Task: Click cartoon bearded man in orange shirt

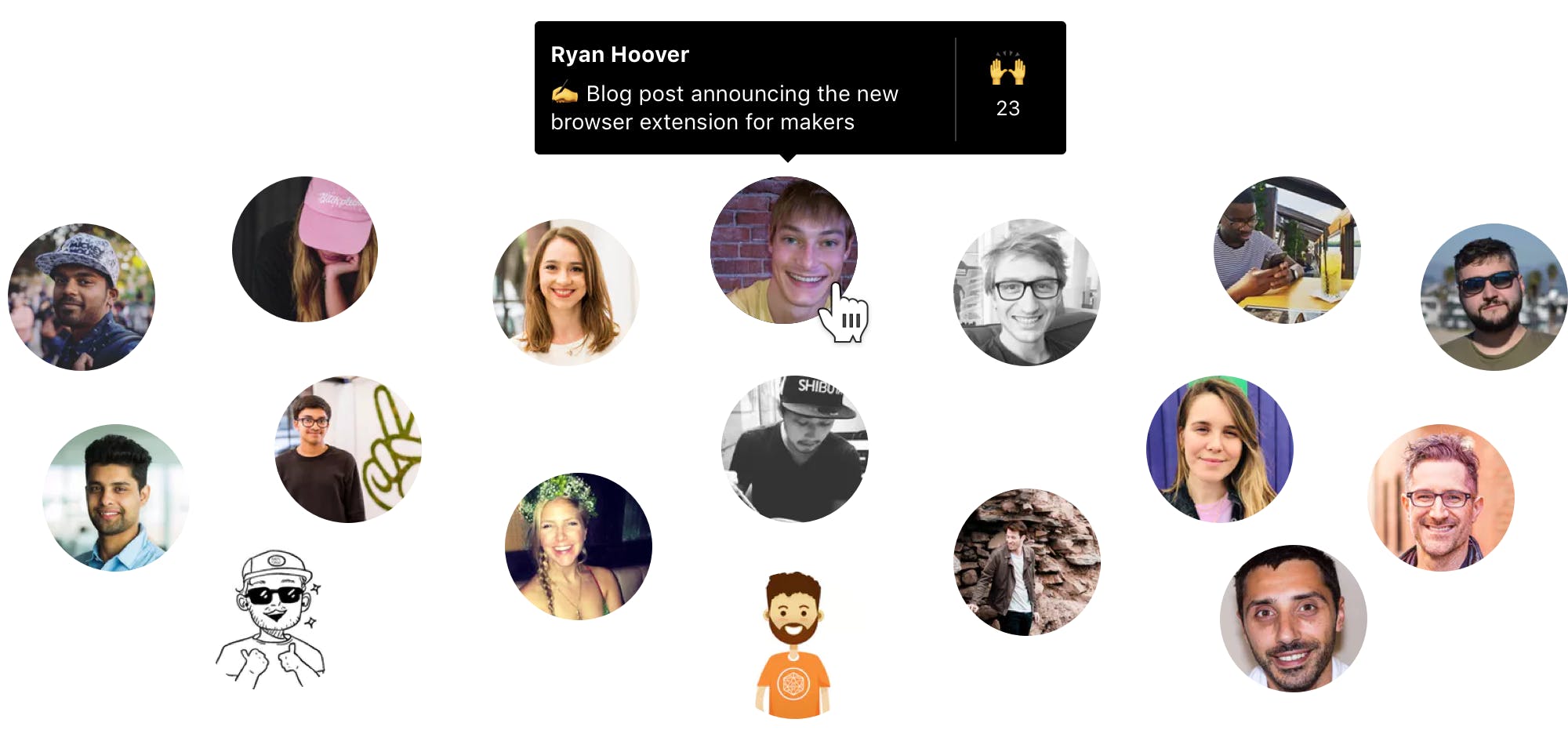Action: pos(793,645)
